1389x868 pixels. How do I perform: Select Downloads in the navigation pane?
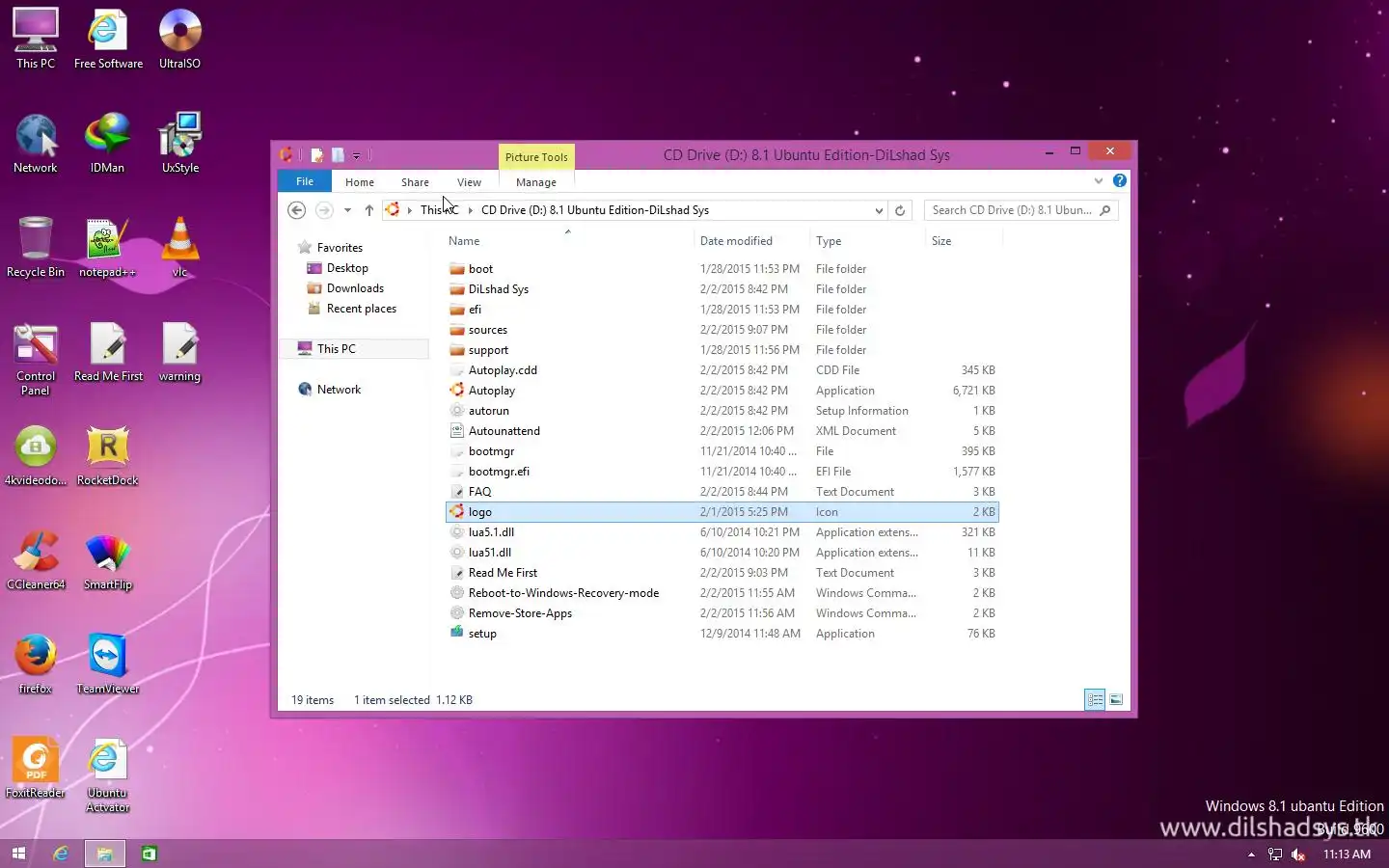point(355,288)
